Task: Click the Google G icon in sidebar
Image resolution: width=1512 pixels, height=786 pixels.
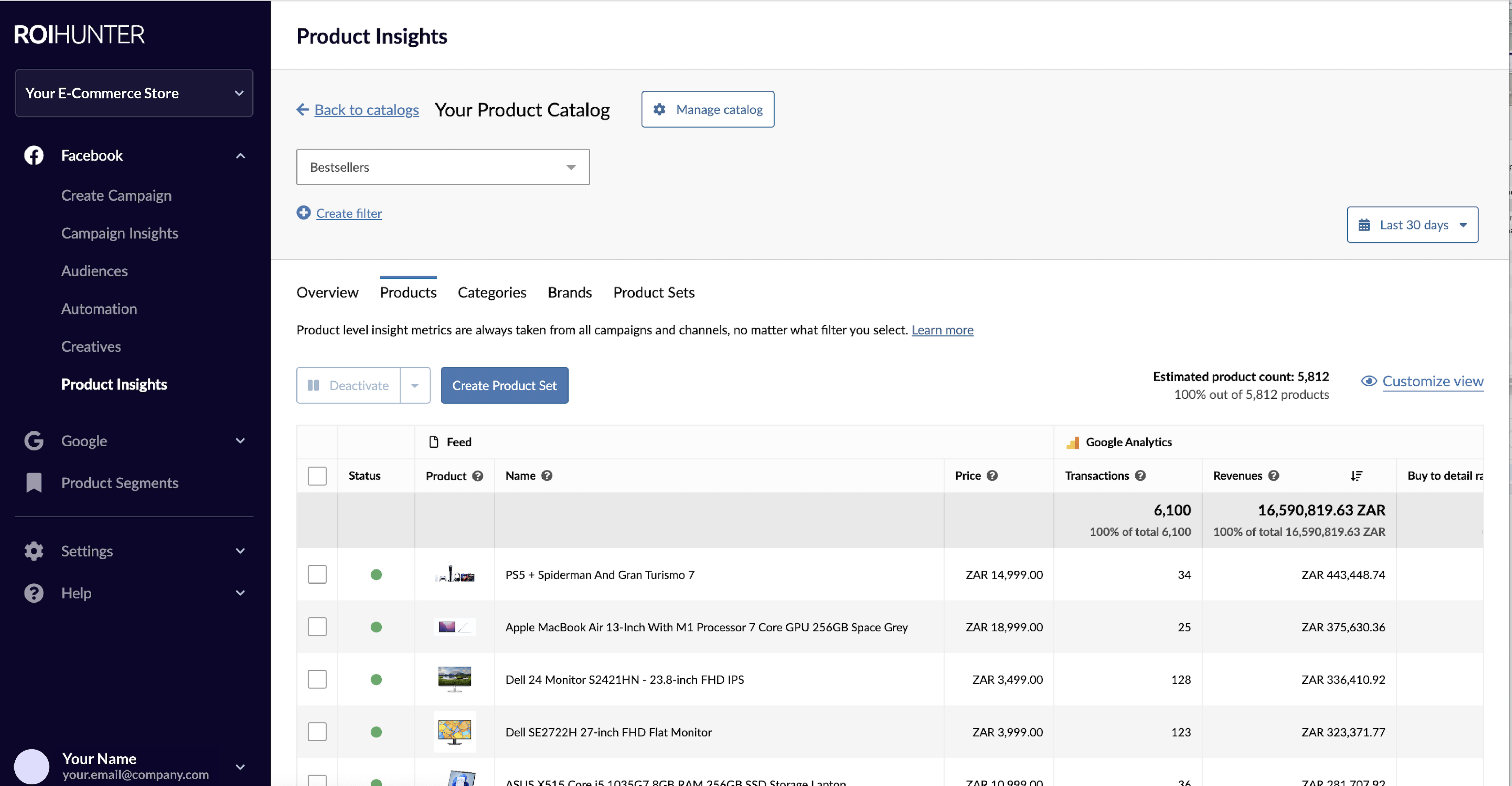Action: click(34, 441)
